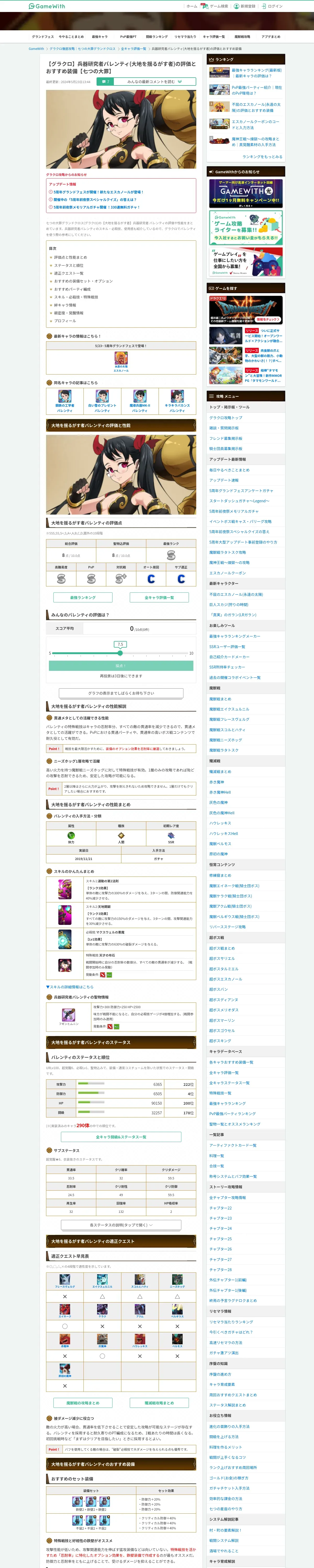
Task: Expand みんなの最新コメントを読む comments
Action: coord(154,81)
